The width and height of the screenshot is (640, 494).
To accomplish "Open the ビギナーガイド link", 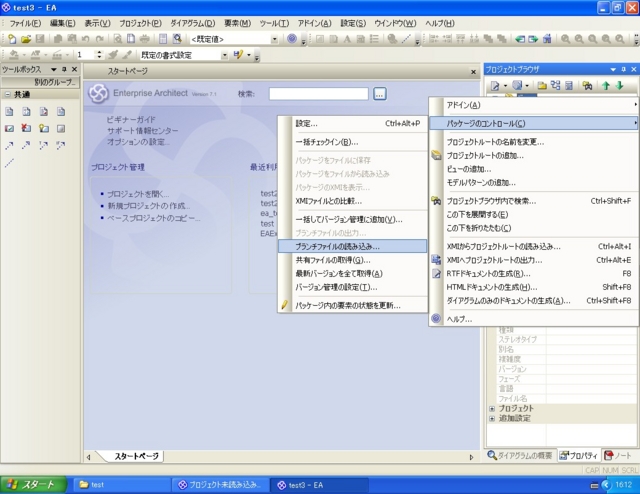I will click(x=131, y=120).
